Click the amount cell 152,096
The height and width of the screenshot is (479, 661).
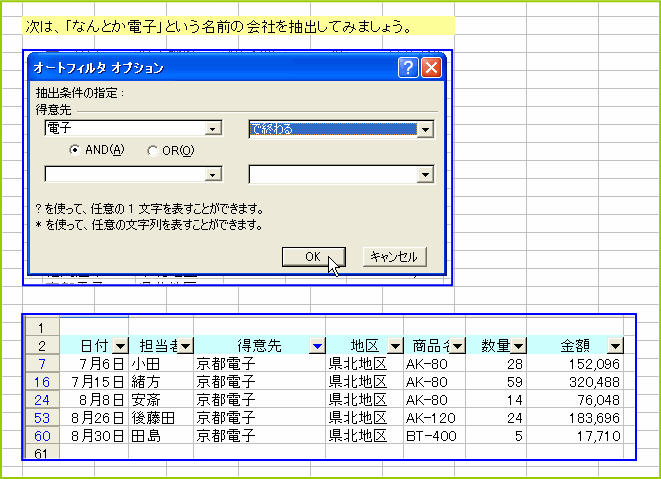(x=575, y=363)
